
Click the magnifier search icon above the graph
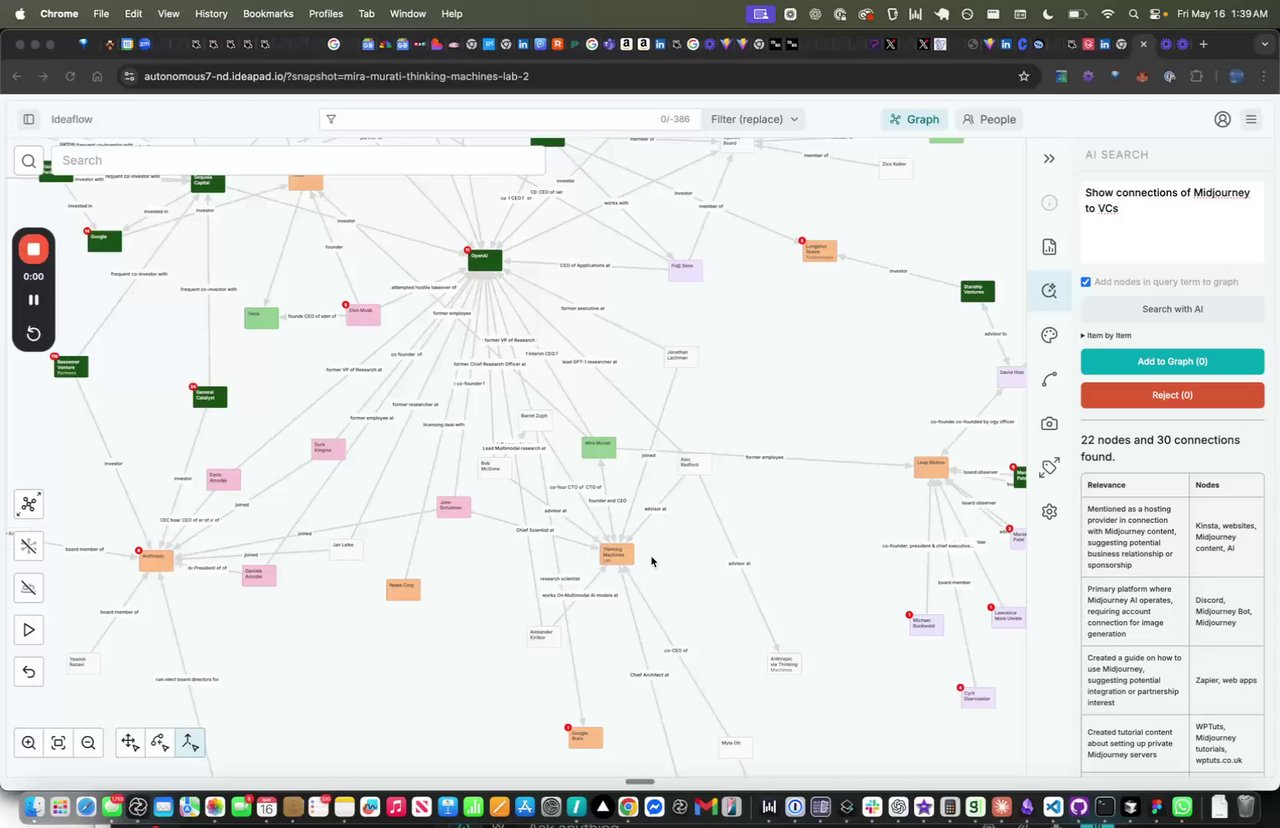tap(29, 161)
